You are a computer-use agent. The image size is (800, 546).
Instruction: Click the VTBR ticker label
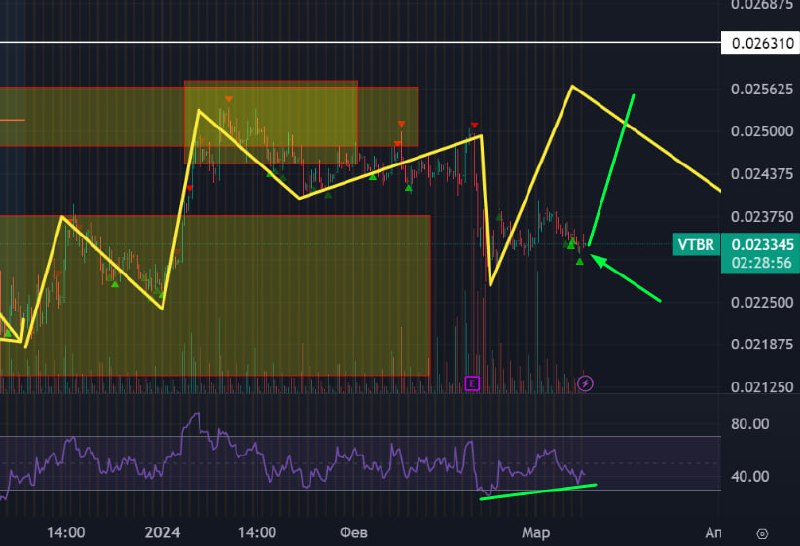[x=696, y=244]
